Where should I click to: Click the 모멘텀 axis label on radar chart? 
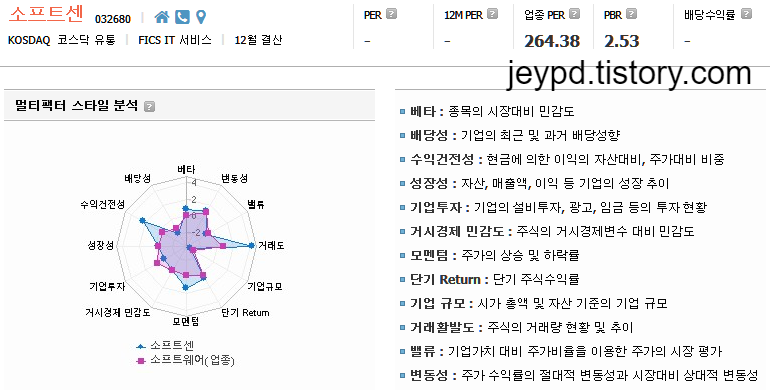[x=186, y=322]
